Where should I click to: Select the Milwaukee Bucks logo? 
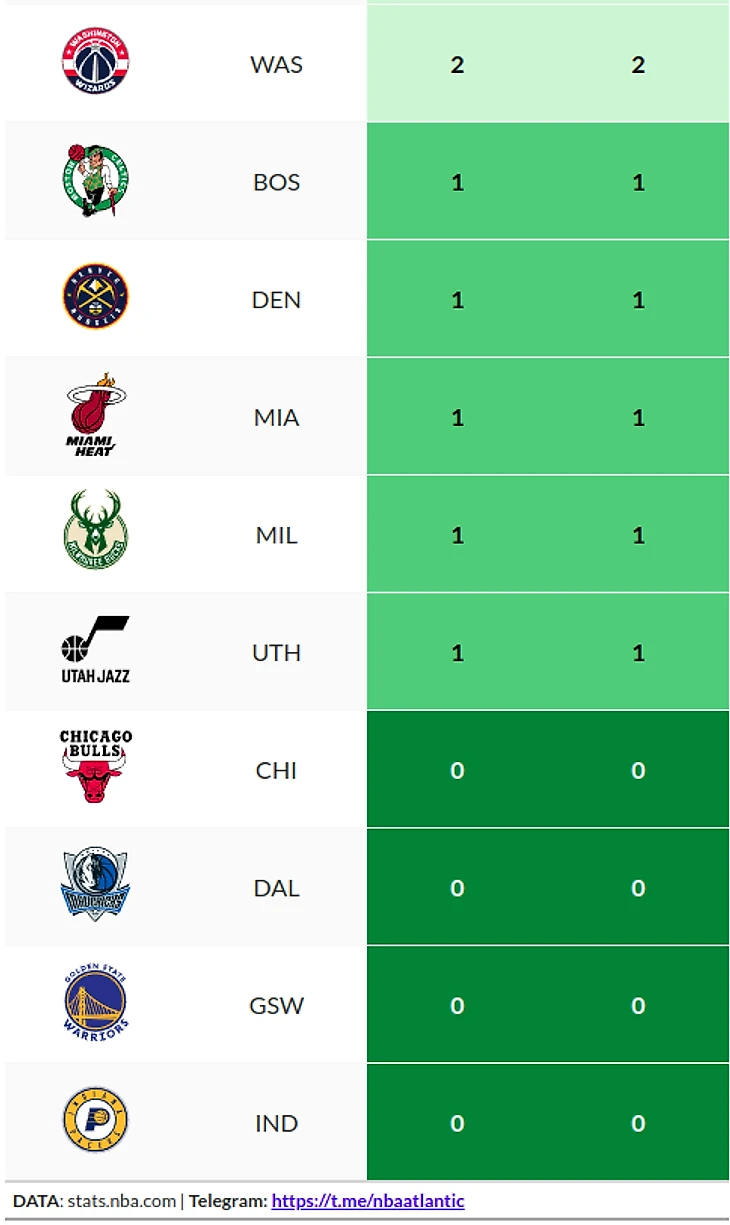95,532
